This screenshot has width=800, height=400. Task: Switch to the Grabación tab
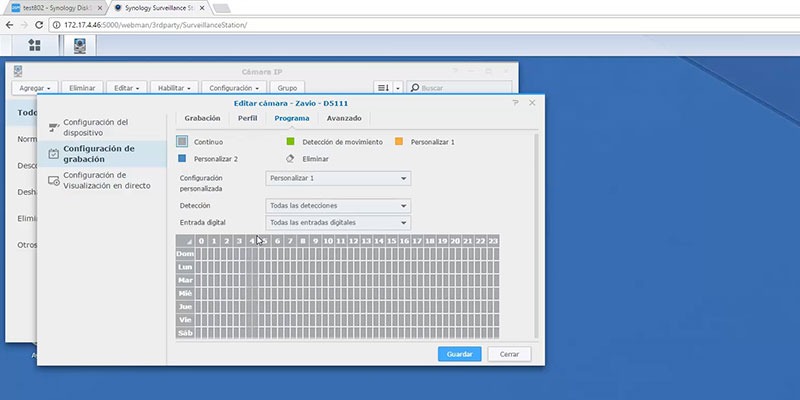(x=203, y=118)
